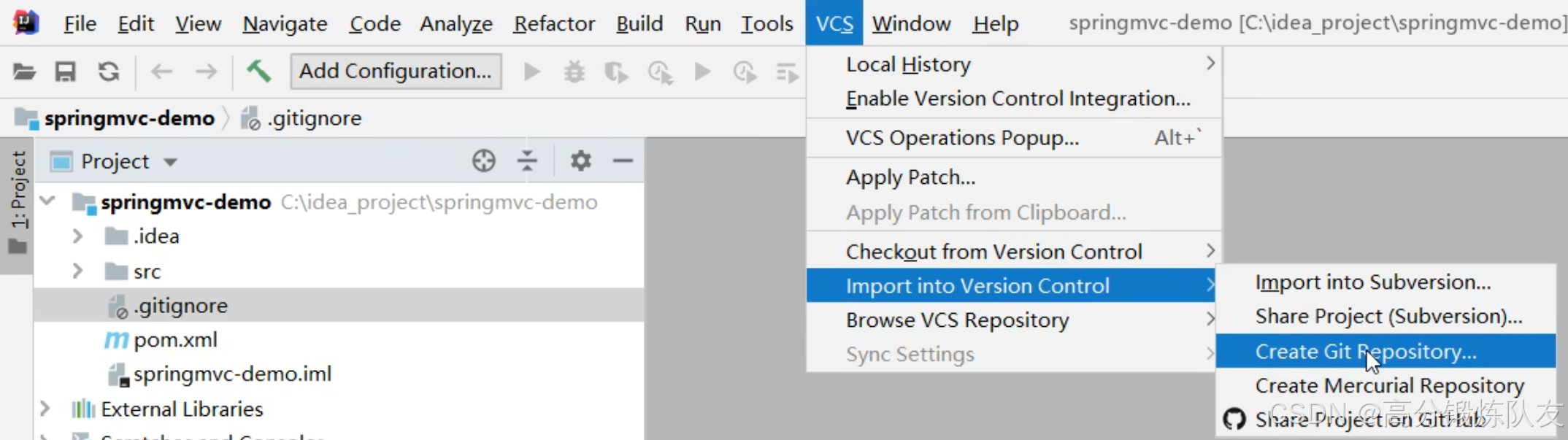Select the .idea folder row
Image resolution: width=1568 pixels, height=440 pixels.
tap(339, 236)
